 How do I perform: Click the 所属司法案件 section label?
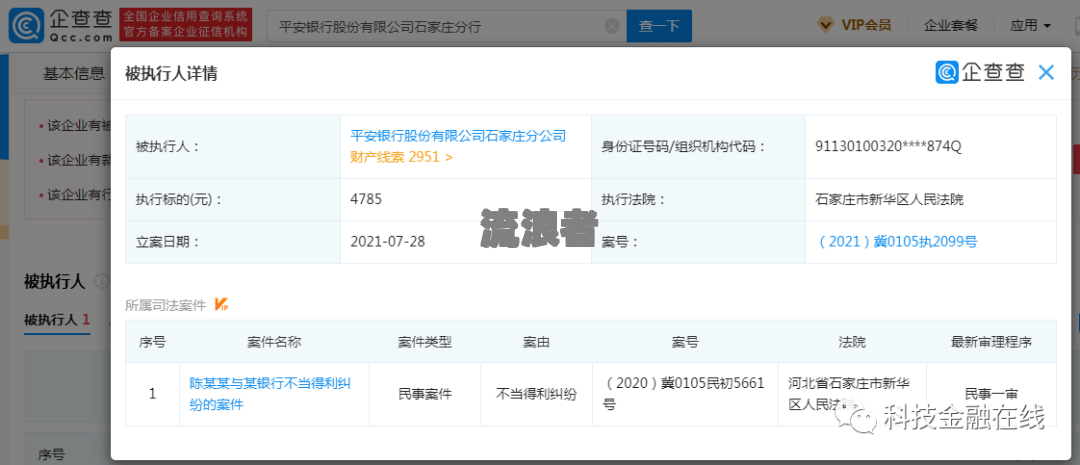click(165, 305)
